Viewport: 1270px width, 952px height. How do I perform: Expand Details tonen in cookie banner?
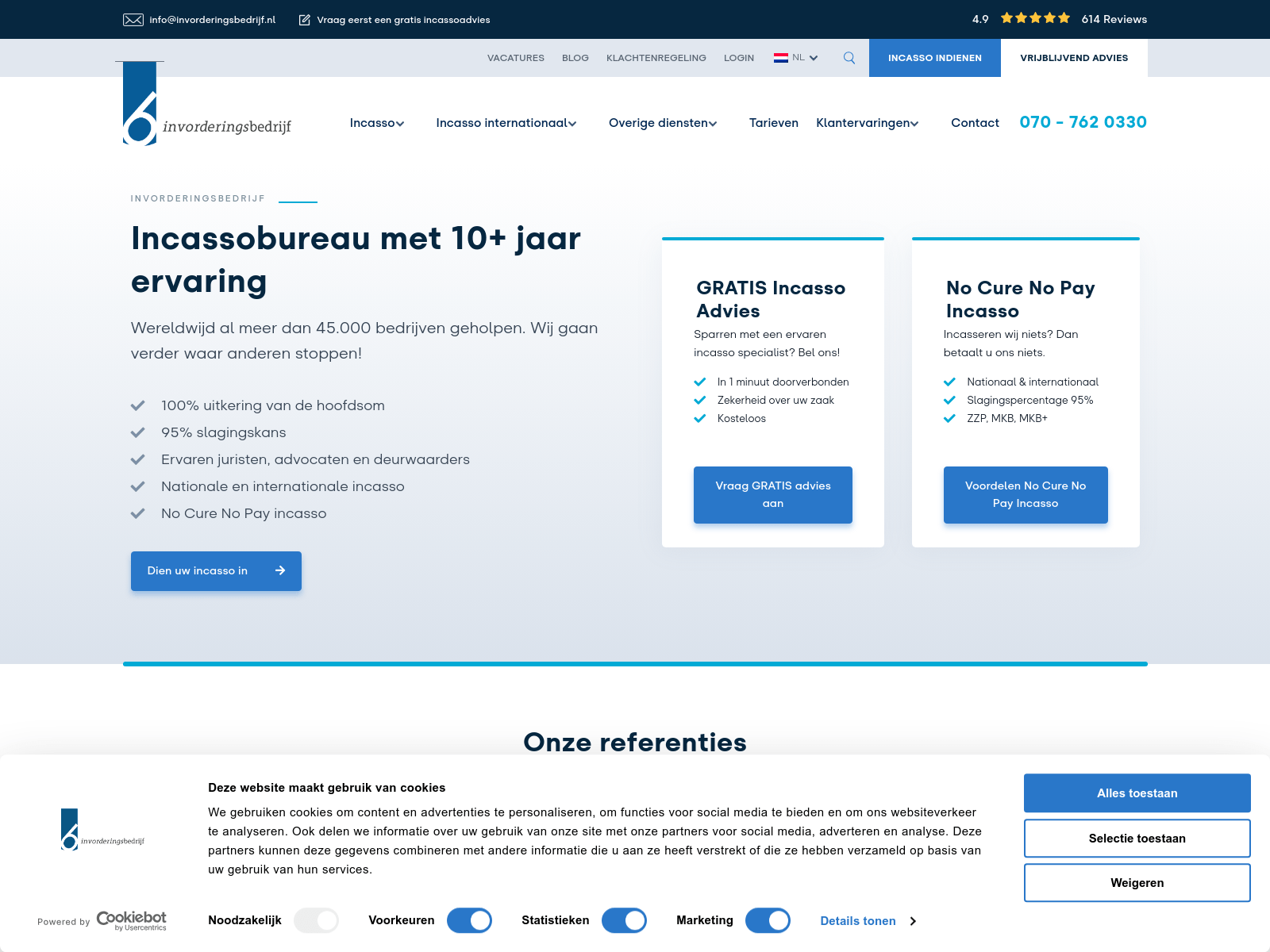(868, 921)
